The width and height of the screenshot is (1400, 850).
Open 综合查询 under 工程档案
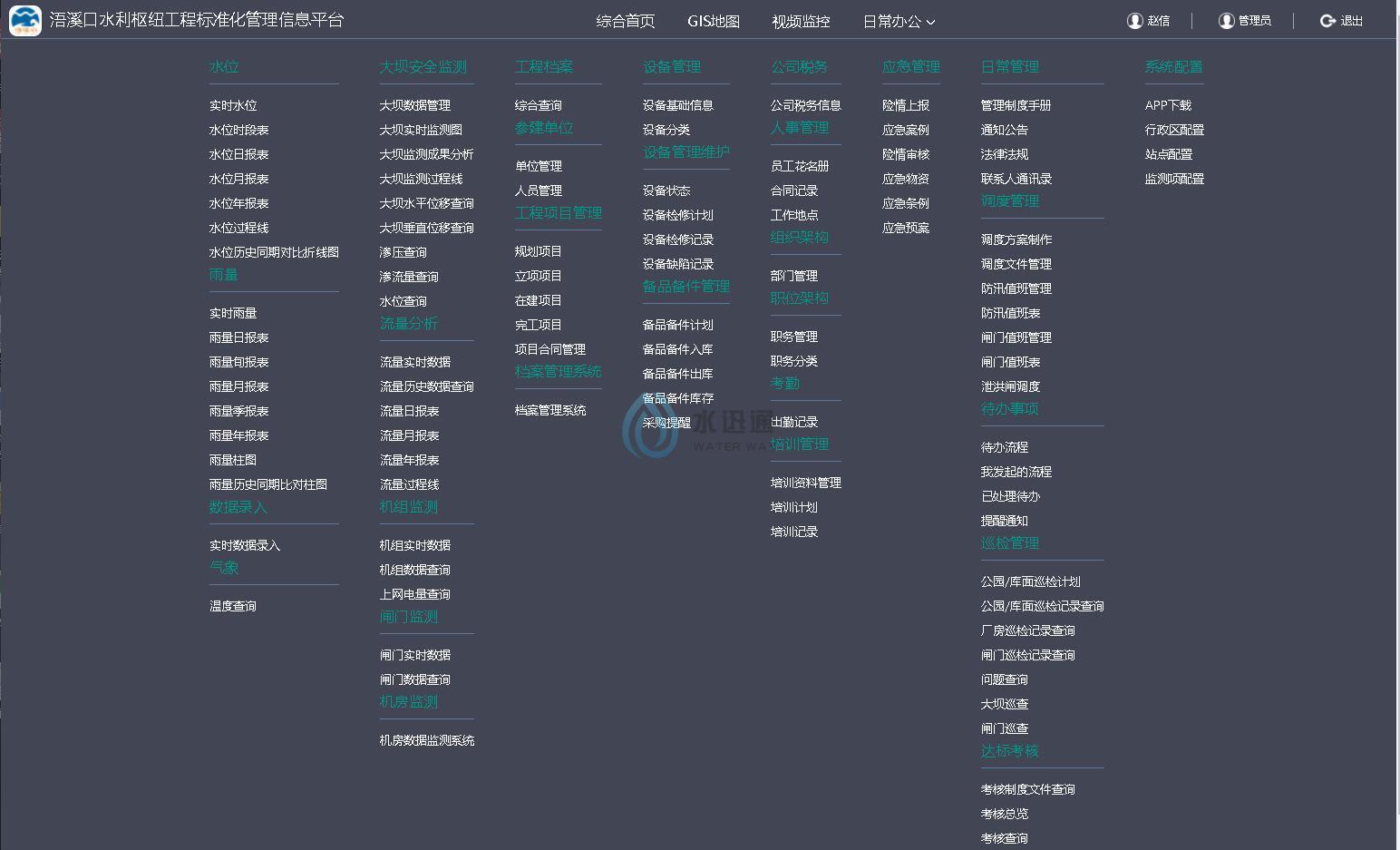(539, 105)
